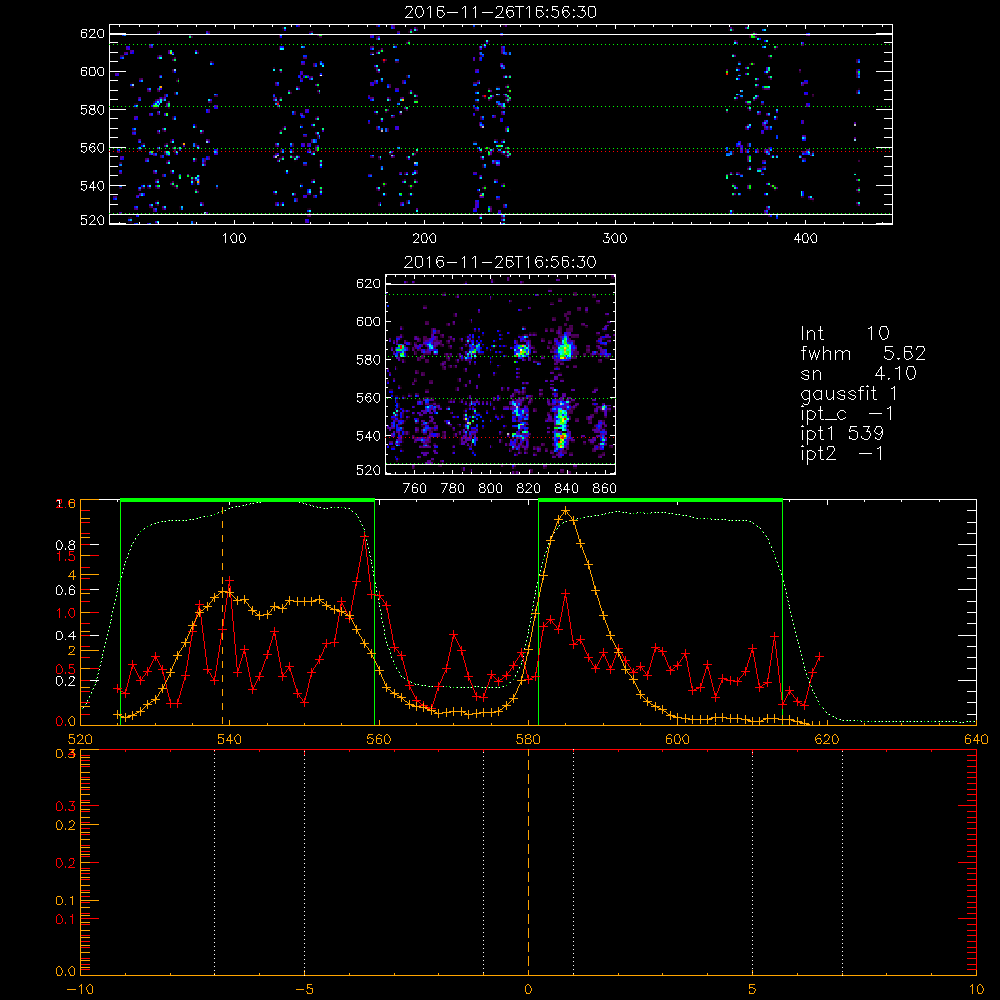
Task: Click the orange curve peak near 585
Action: 565,510
